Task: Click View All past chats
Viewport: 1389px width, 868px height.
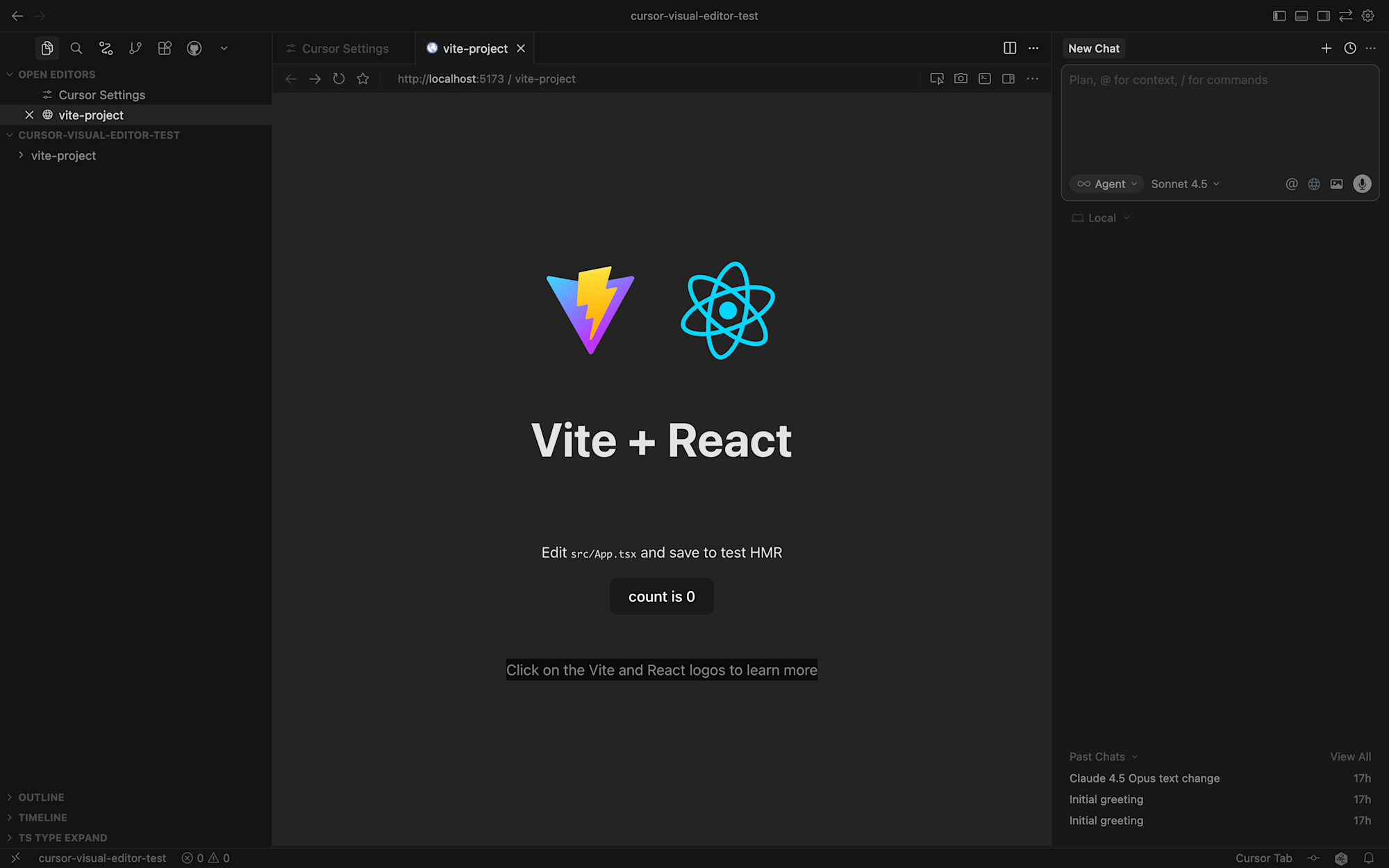Action: point(1350,757)
